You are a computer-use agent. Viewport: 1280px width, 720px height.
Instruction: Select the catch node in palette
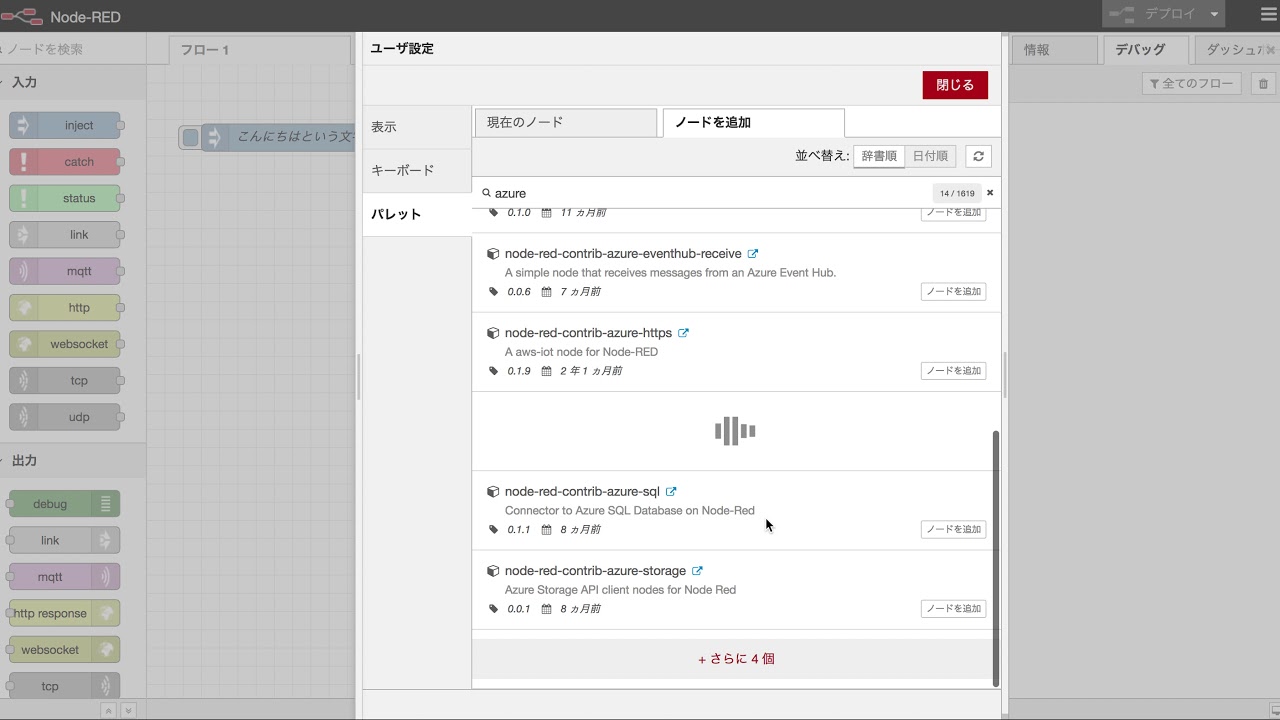click(65, 162)
